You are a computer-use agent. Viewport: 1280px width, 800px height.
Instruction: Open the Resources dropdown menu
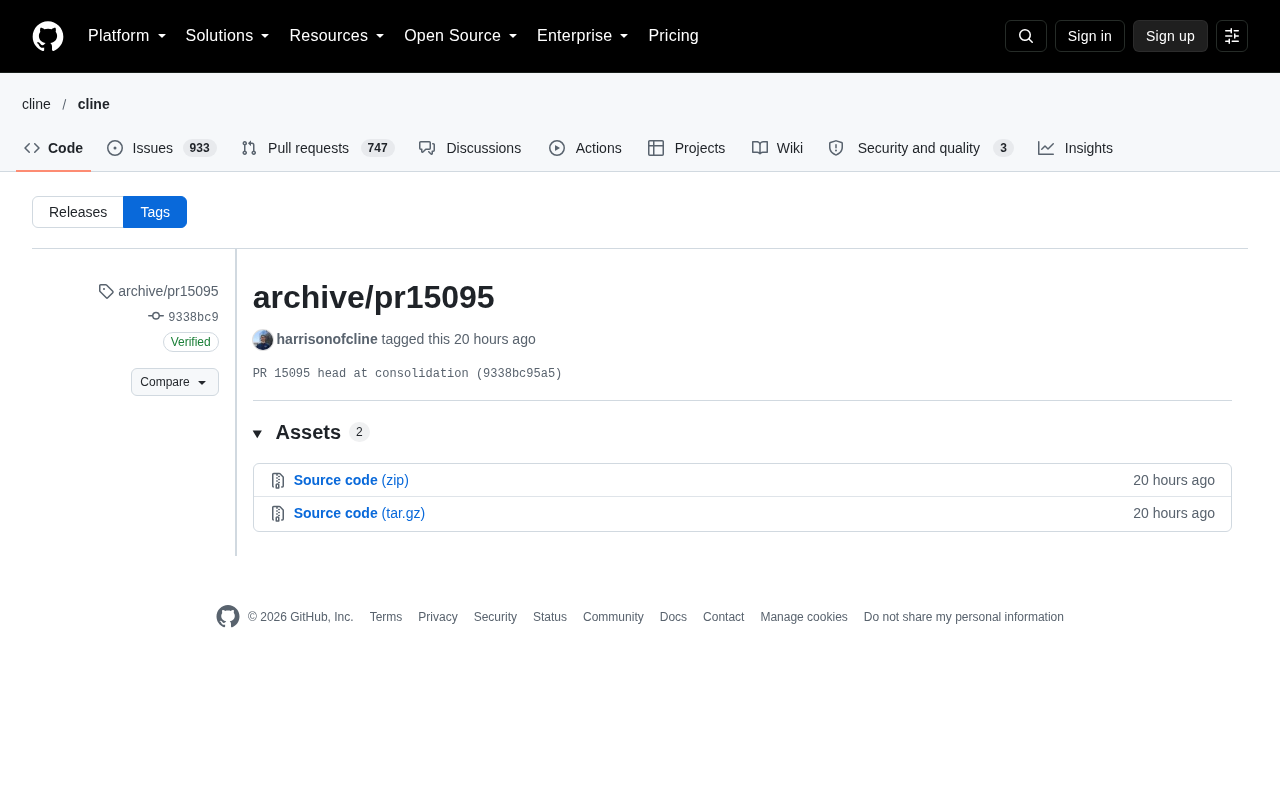(337, 36)
